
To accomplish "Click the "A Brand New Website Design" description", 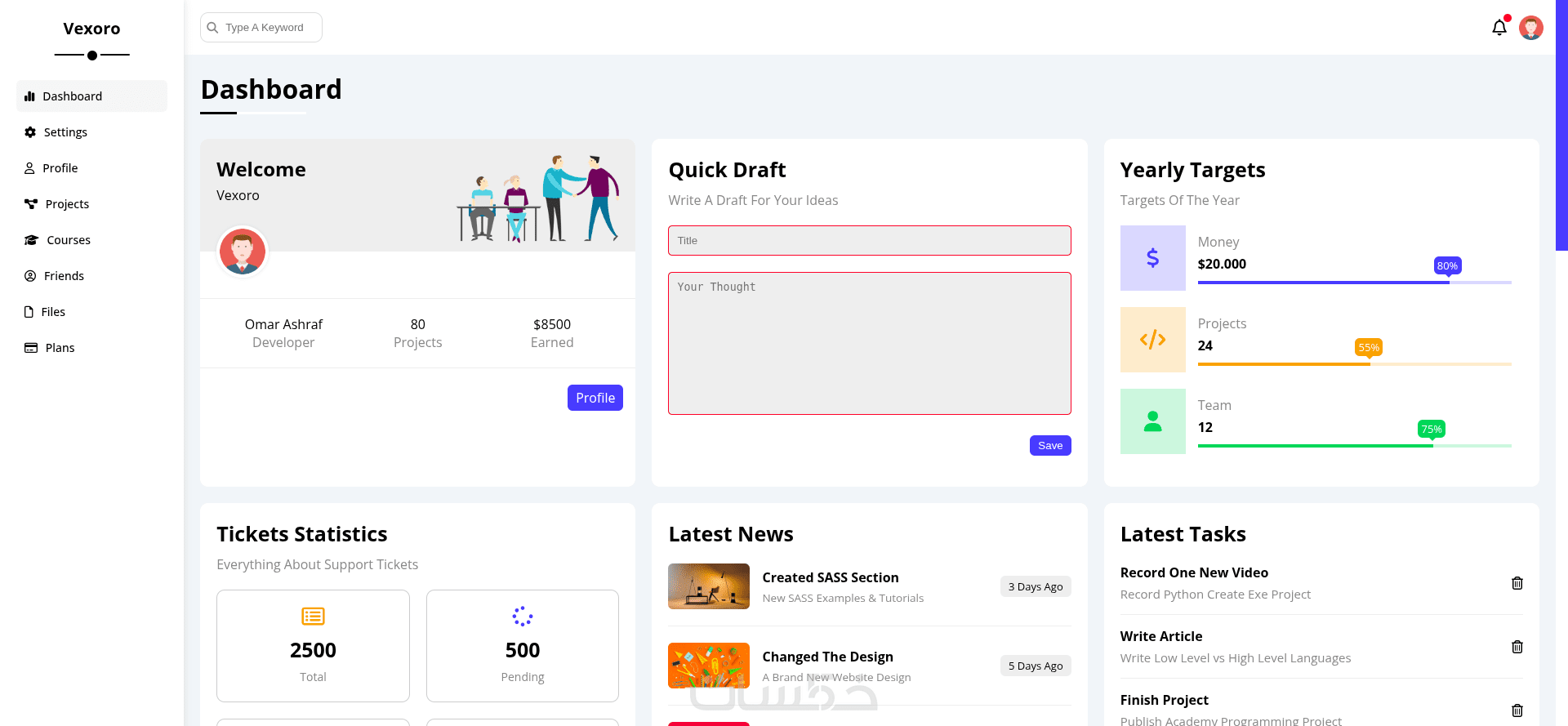I will (x=836, y=678).
